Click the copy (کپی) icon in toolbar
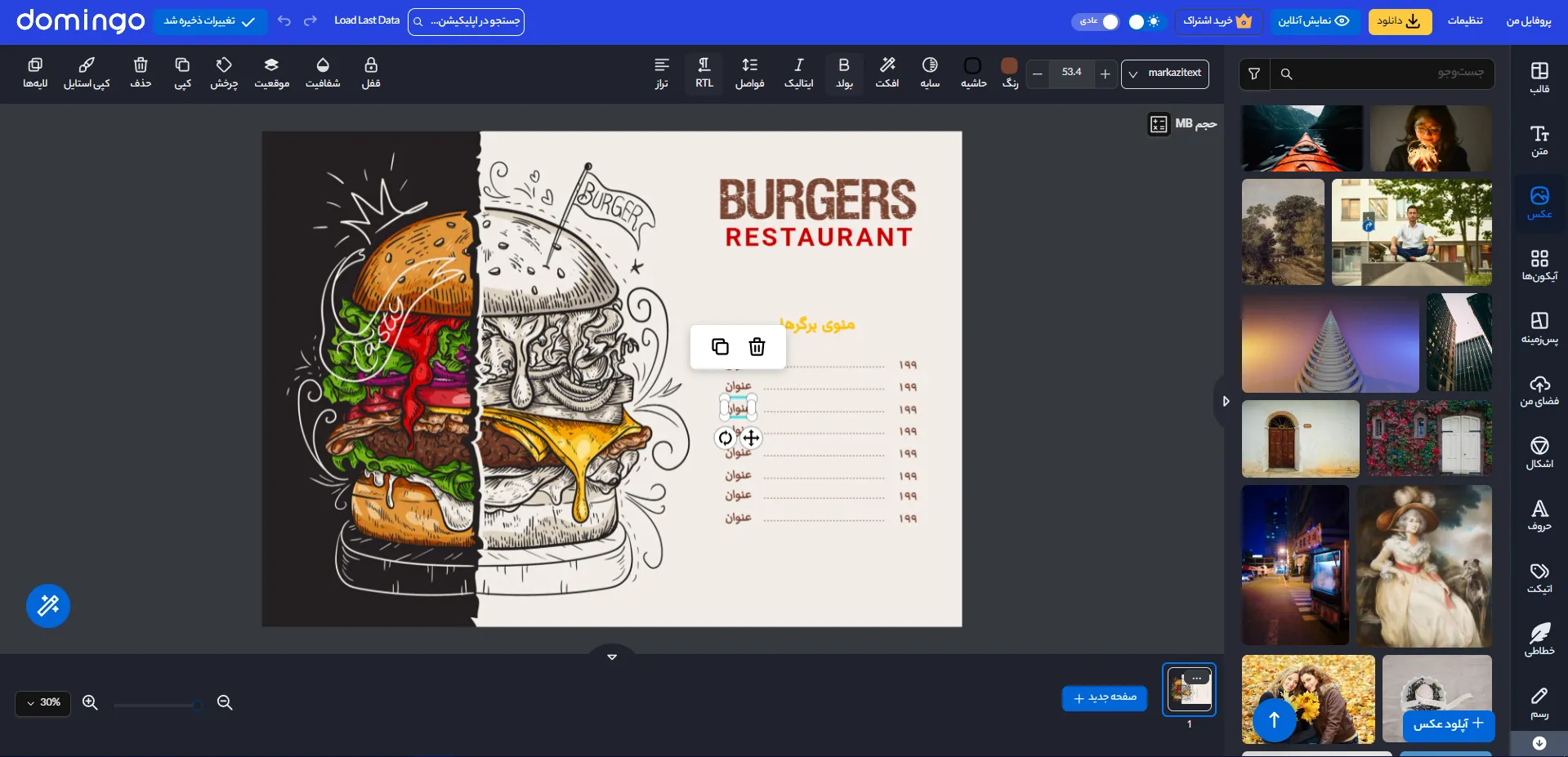 pyautogui.click(x=182, y=73)
